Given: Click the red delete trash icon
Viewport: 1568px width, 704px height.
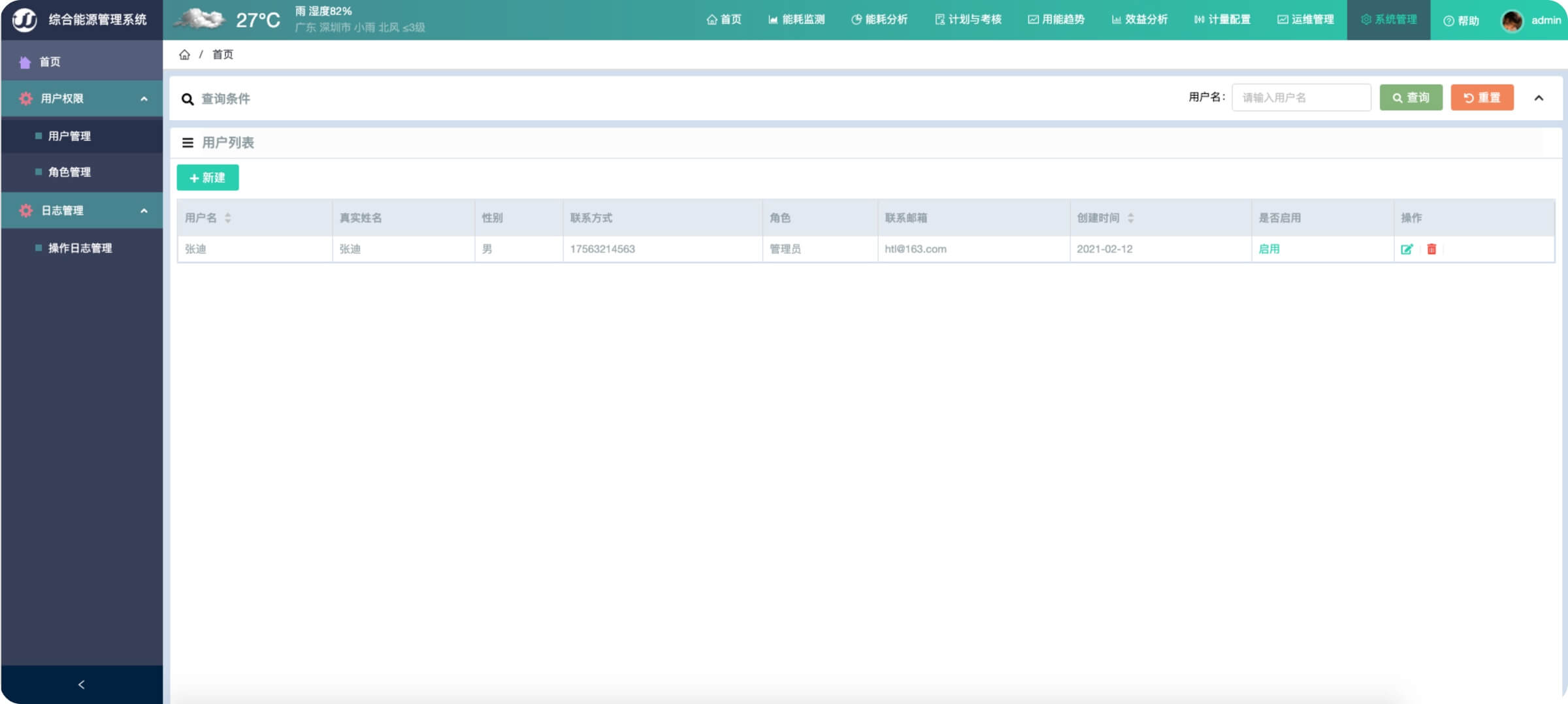Looking at the screenshot, I should pyautogui.click(x=1431, y=249).
